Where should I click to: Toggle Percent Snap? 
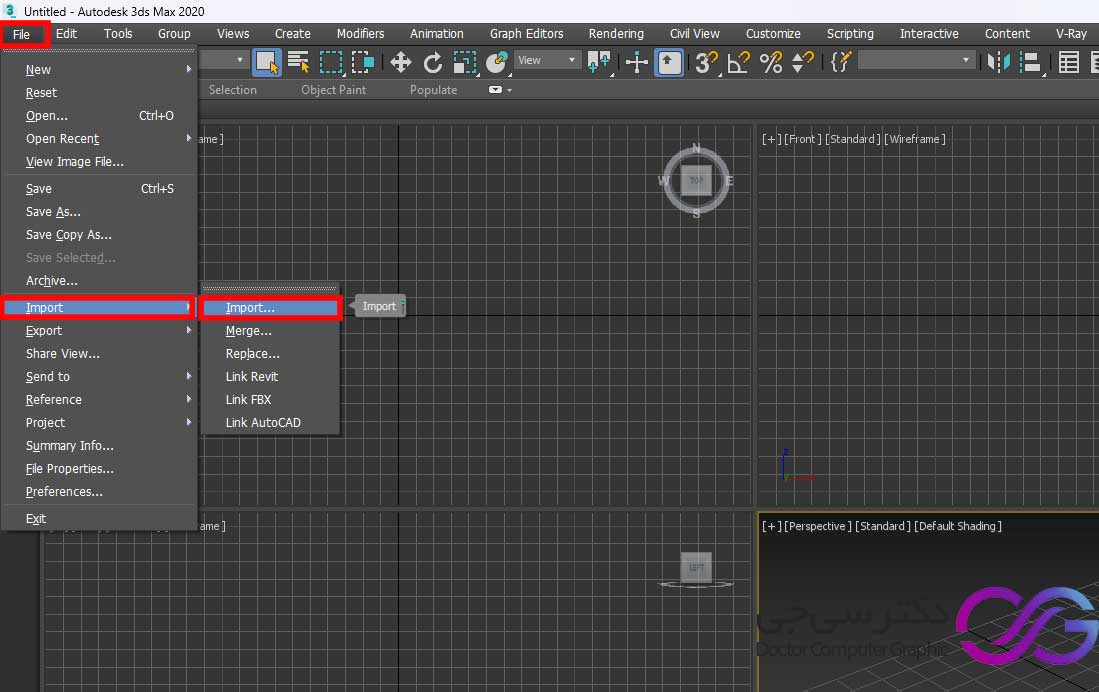click(x=771, y=62)
